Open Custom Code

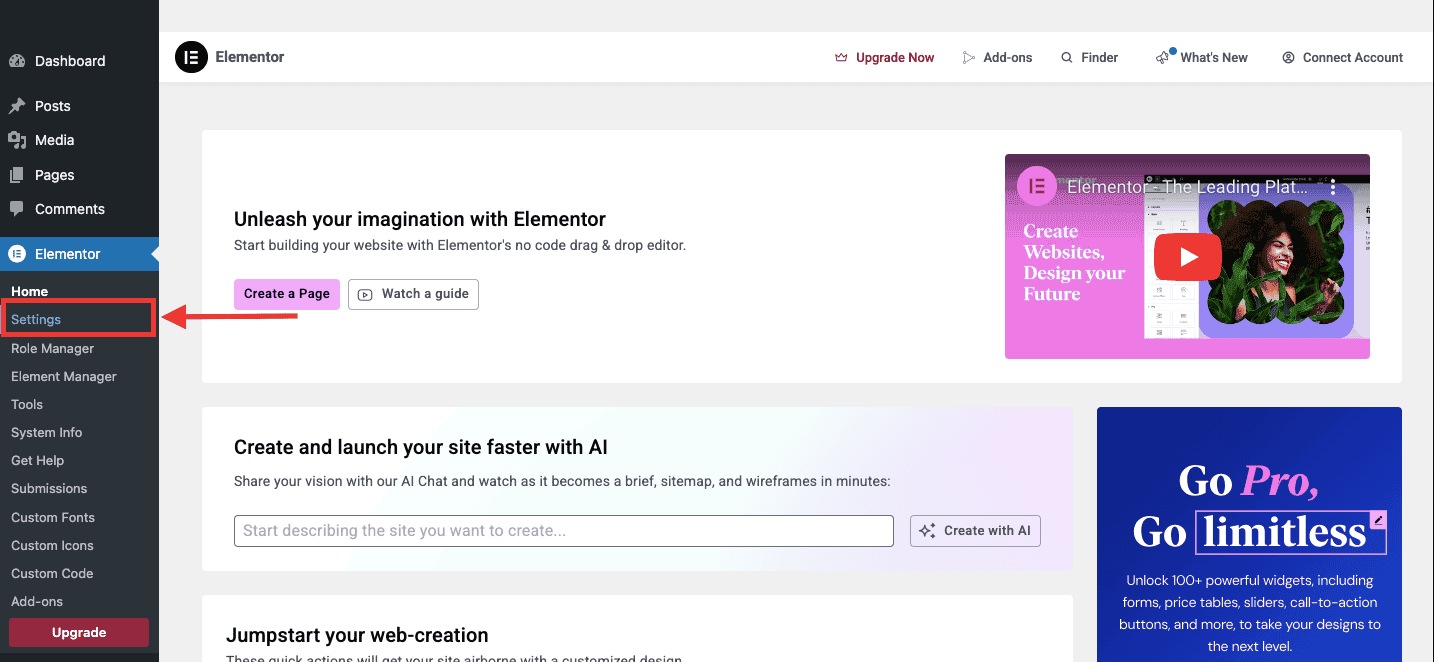[x=52, y=573]
